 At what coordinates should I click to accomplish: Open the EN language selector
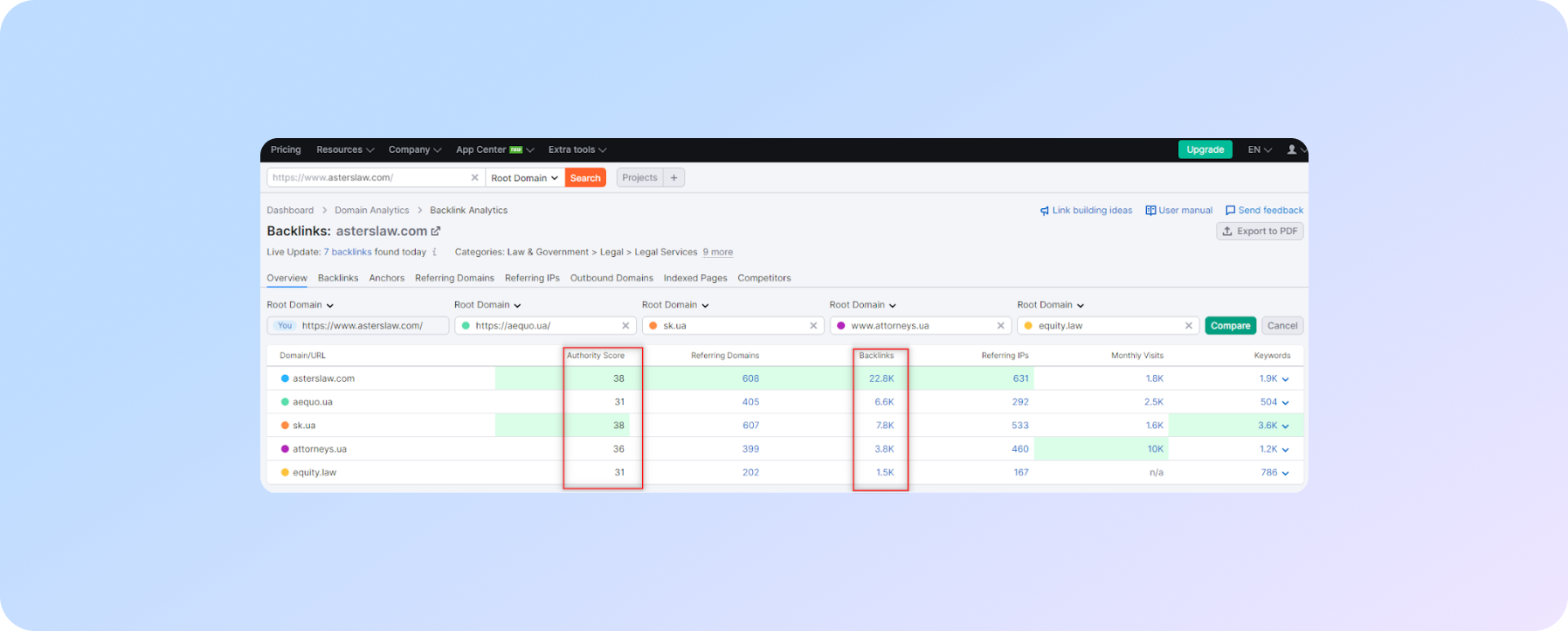coord(1259,149)
